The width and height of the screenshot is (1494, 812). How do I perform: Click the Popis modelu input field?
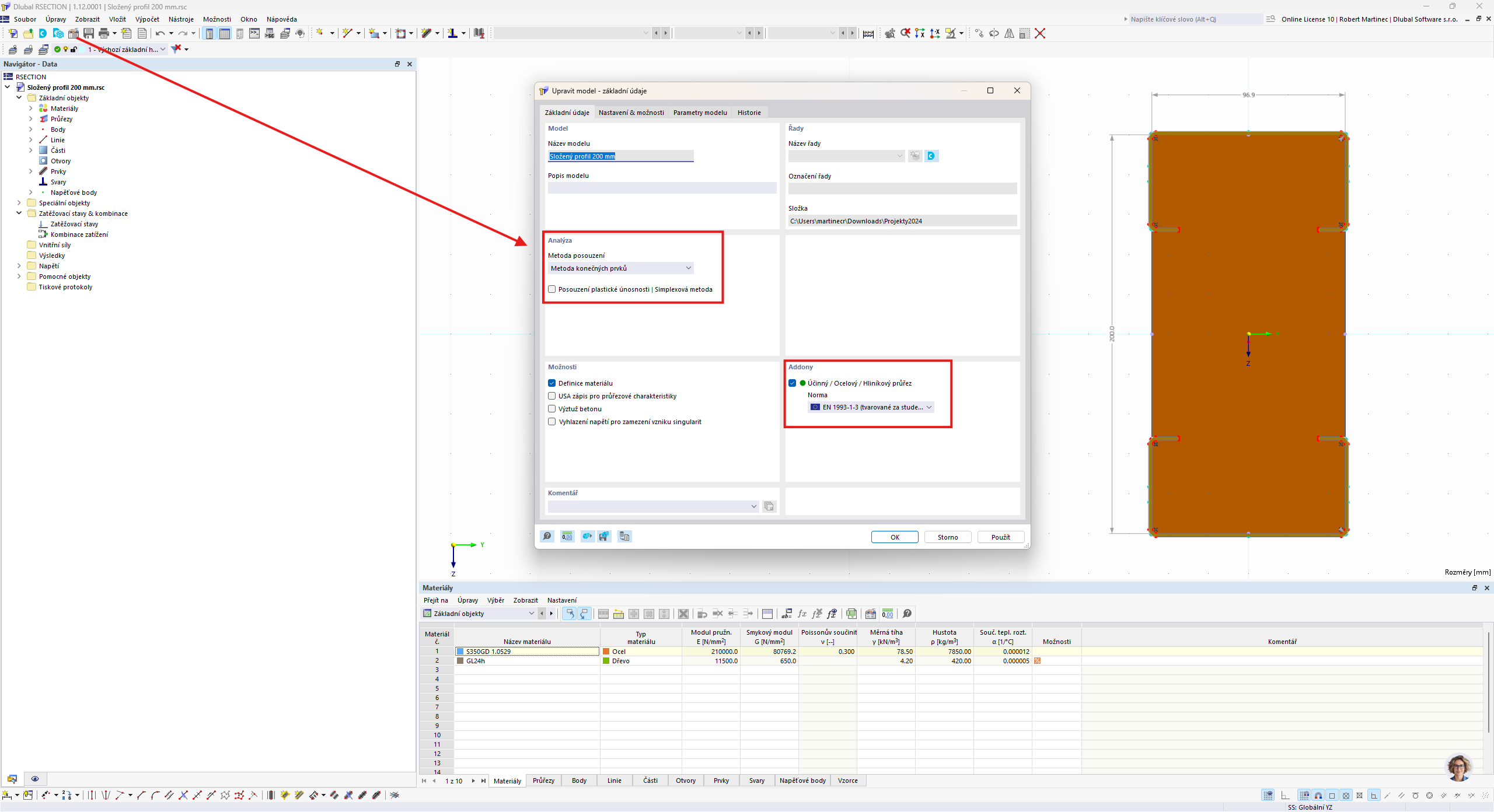pyautogui.click(x=662, y=188)
